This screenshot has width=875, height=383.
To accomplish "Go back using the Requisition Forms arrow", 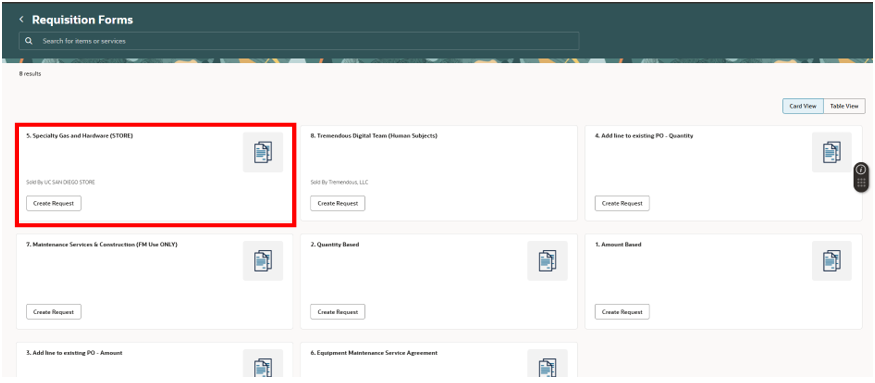I will [21, 20].
